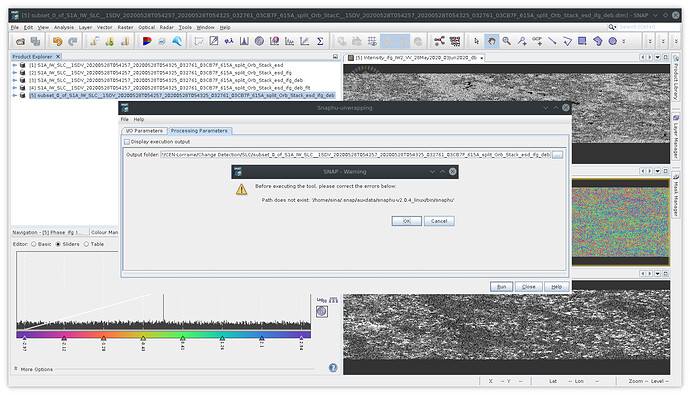This screenshot has width=690, height=395.
Task: Open Help menu in Snaphu-unwrapping dialog
Action: 139,120
